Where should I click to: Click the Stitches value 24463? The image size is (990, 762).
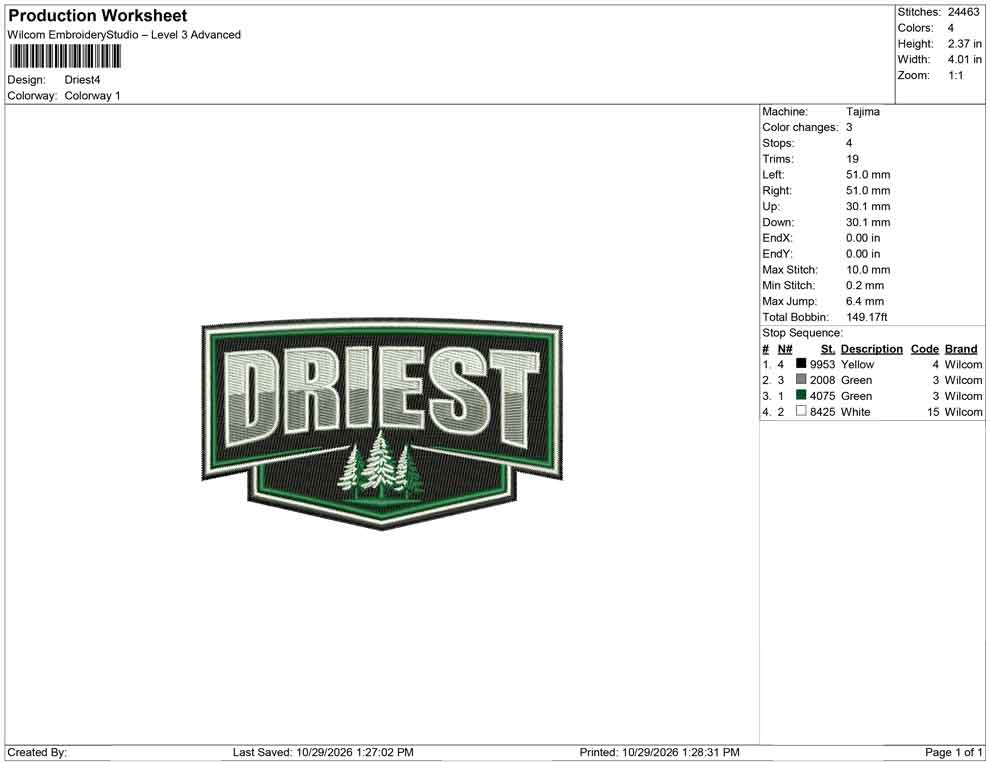click(x=963, y=12)
